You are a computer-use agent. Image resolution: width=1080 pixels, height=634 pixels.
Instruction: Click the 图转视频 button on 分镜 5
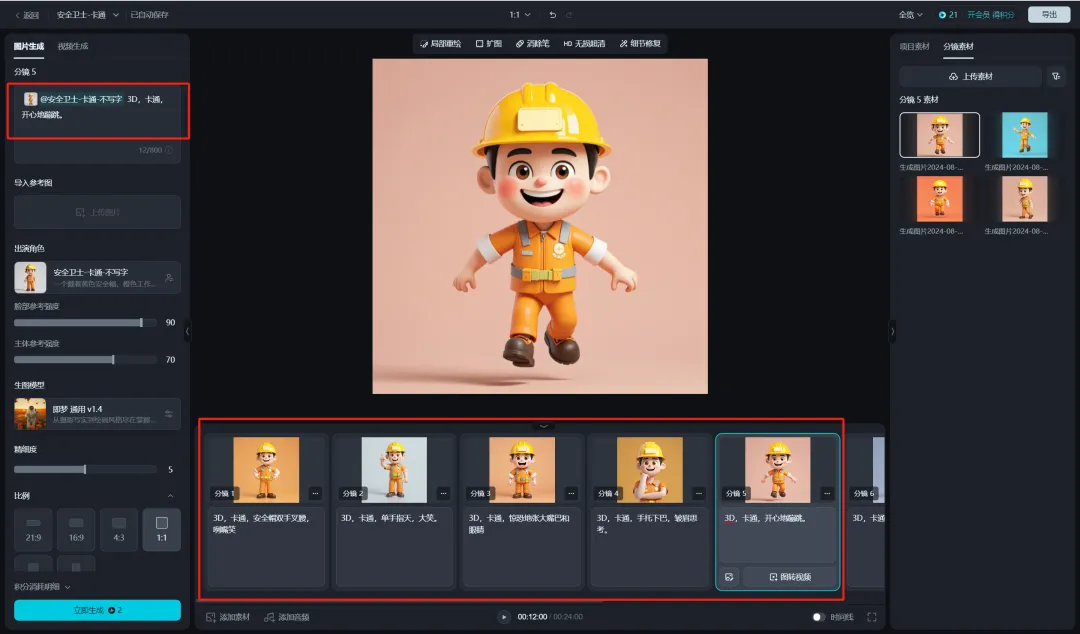789,577
